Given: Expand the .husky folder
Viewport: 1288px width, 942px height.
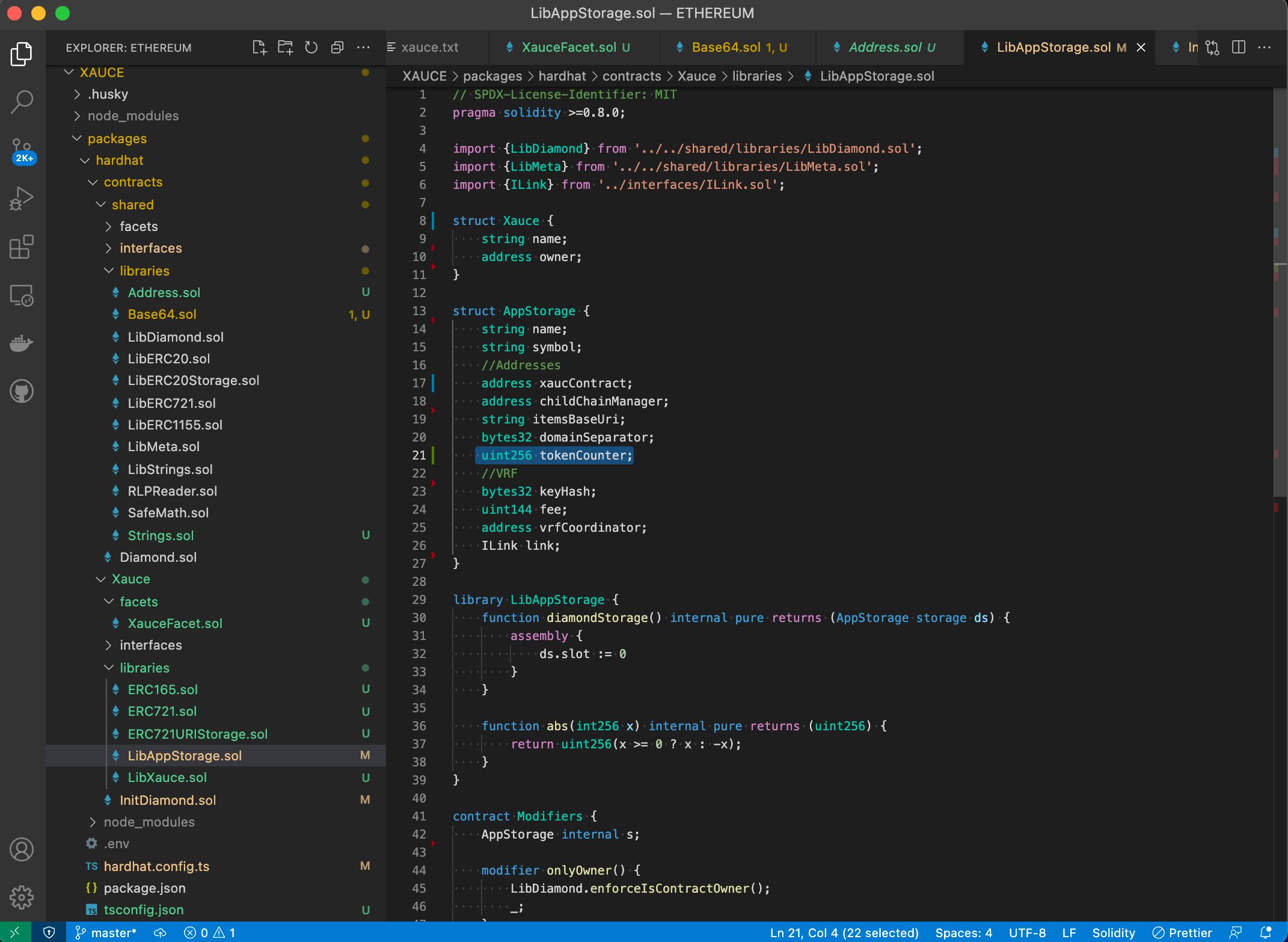Looking at the screenshot, I should pos(215,94).
